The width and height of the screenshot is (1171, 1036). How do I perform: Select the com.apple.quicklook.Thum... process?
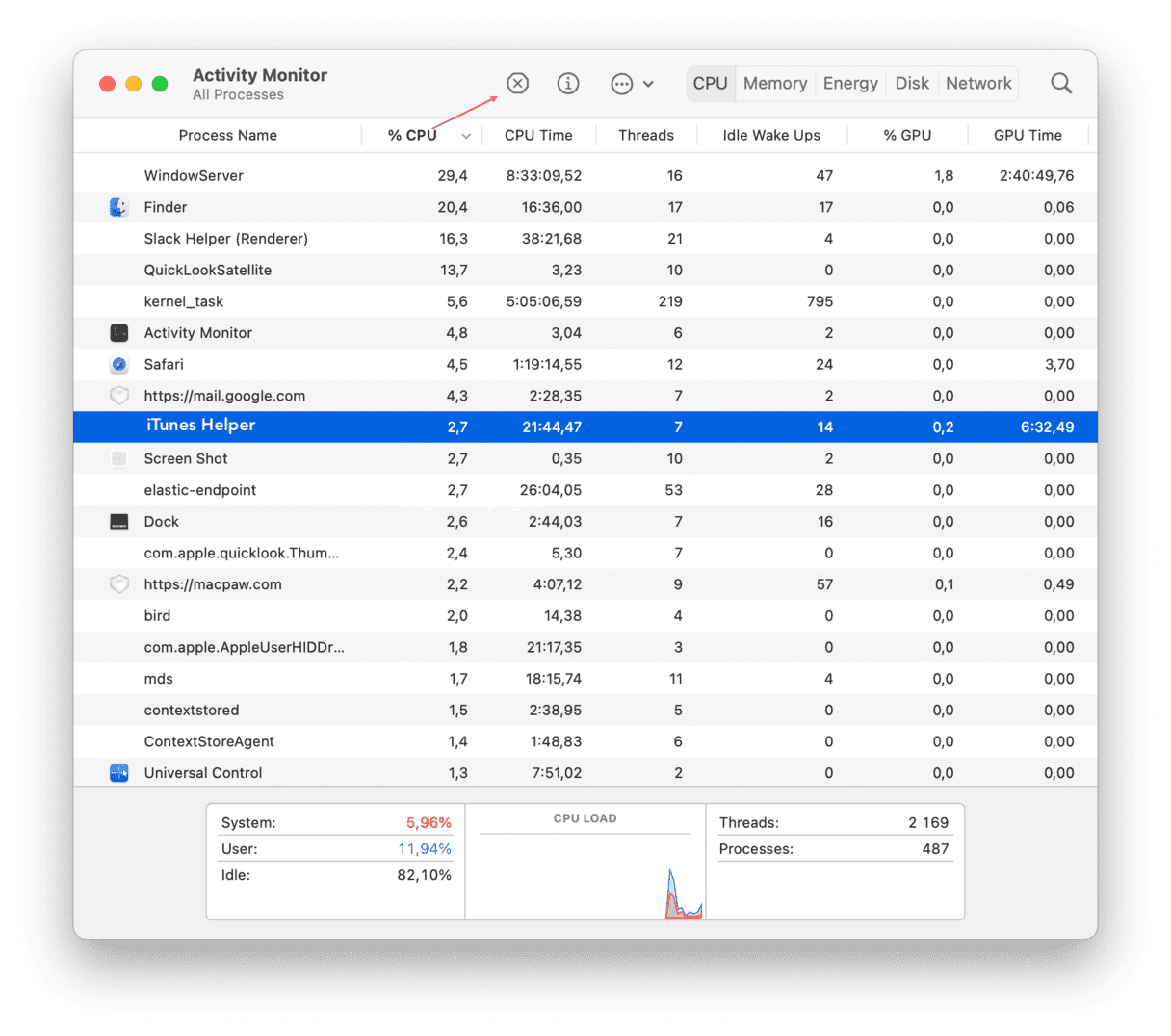[x=585, y=553]
